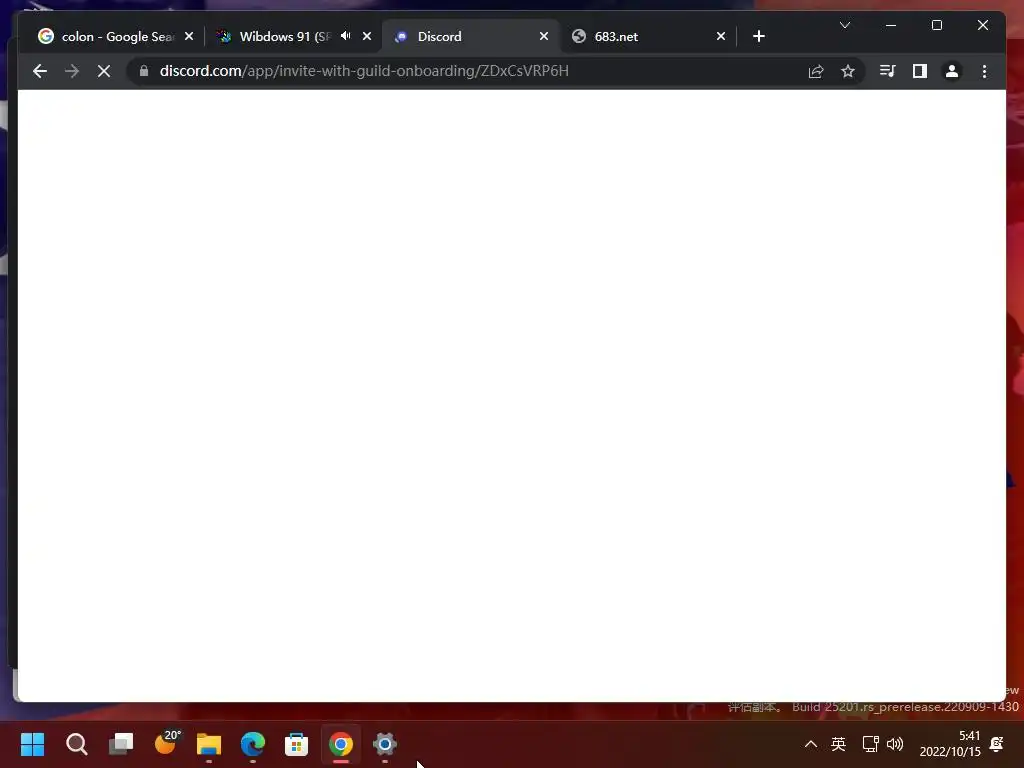
Task: Switch the input language indicator 英
Action: (839, 744)
